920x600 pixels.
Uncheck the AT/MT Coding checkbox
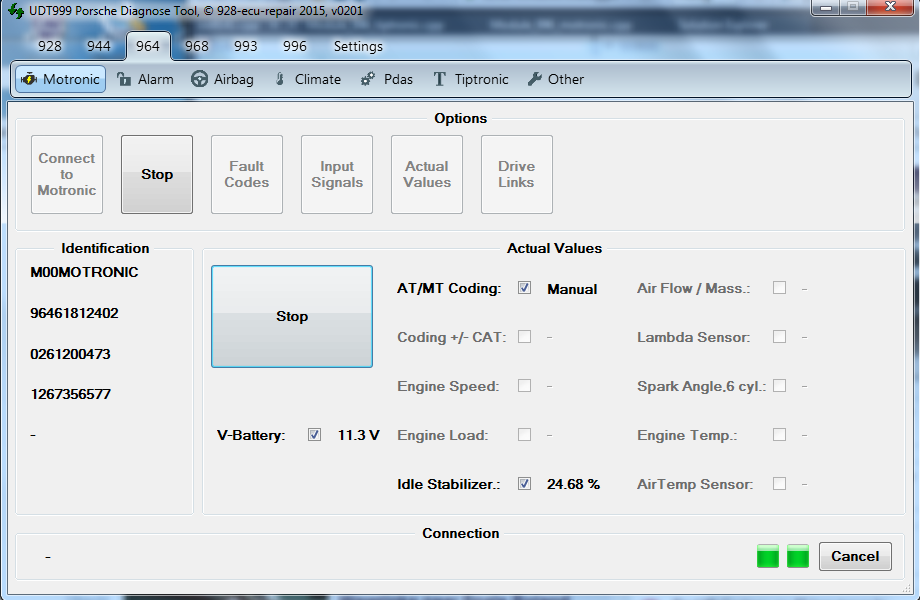pos(524,288)
